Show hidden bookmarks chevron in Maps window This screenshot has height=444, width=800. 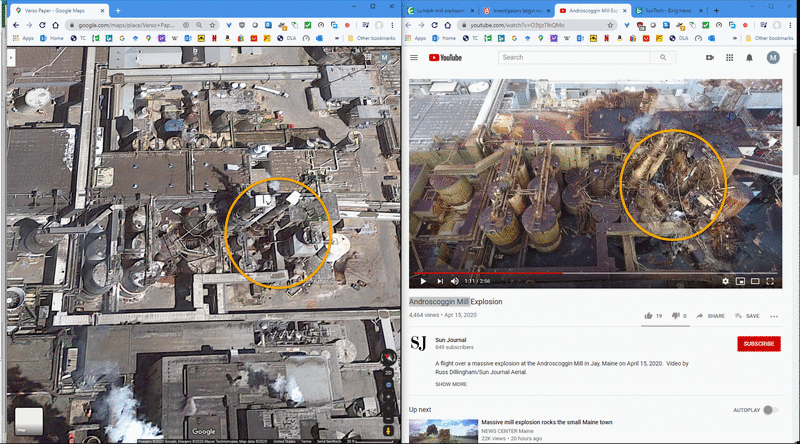337,38
